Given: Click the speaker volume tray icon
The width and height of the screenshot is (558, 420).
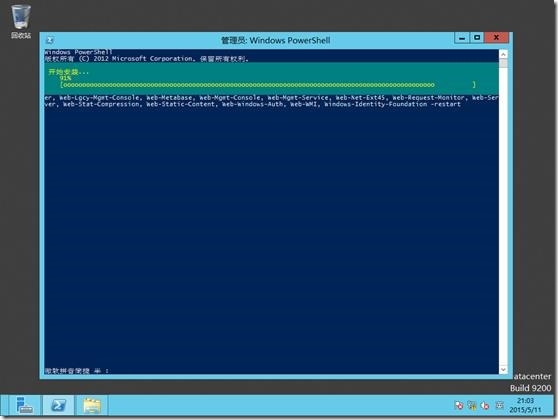Looking at the screenshot, I should (485, 405).
